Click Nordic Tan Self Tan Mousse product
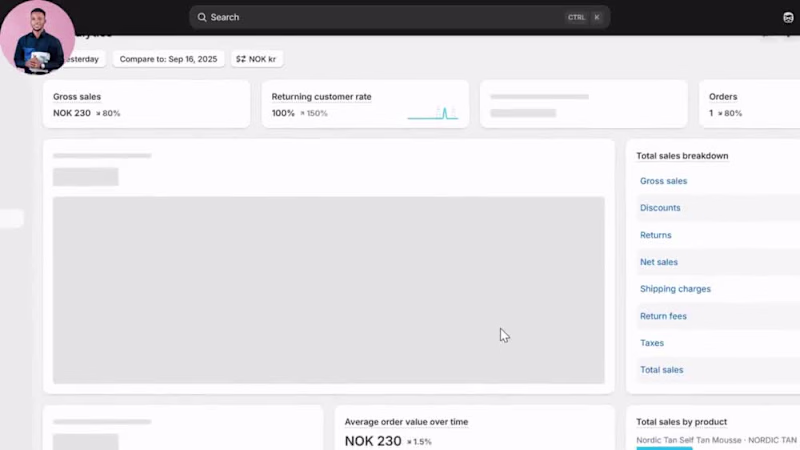This screenshot has height=450, width=800. [716, 440]
